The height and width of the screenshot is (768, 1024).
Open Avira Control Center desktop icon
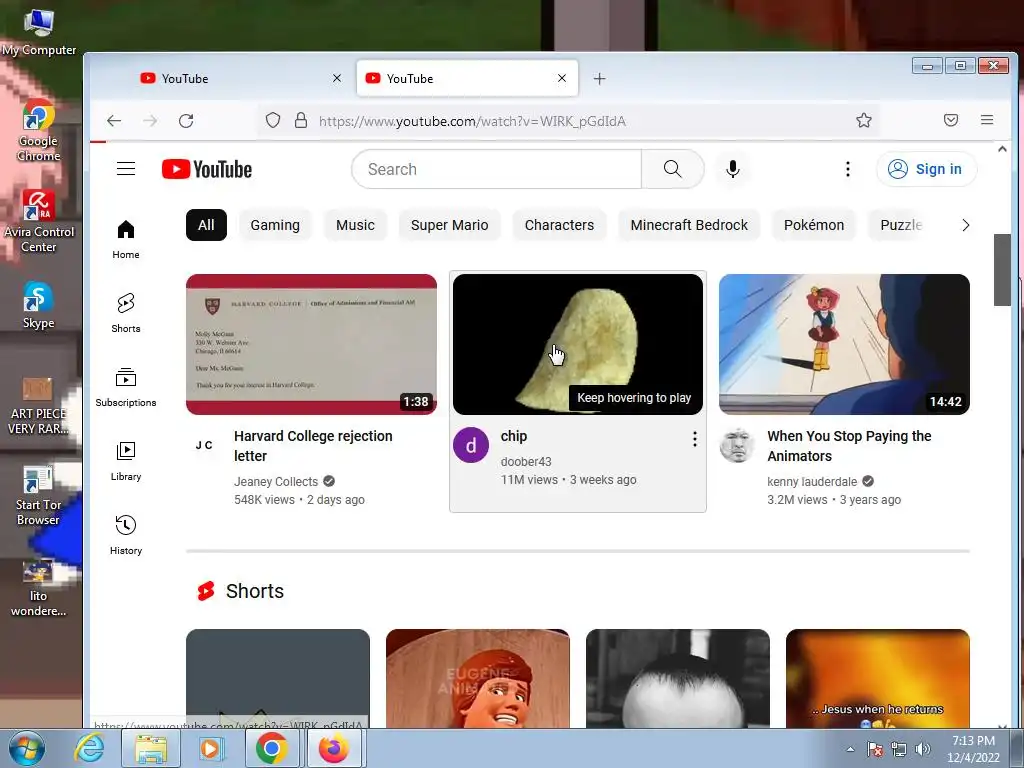tap(39, 221)
